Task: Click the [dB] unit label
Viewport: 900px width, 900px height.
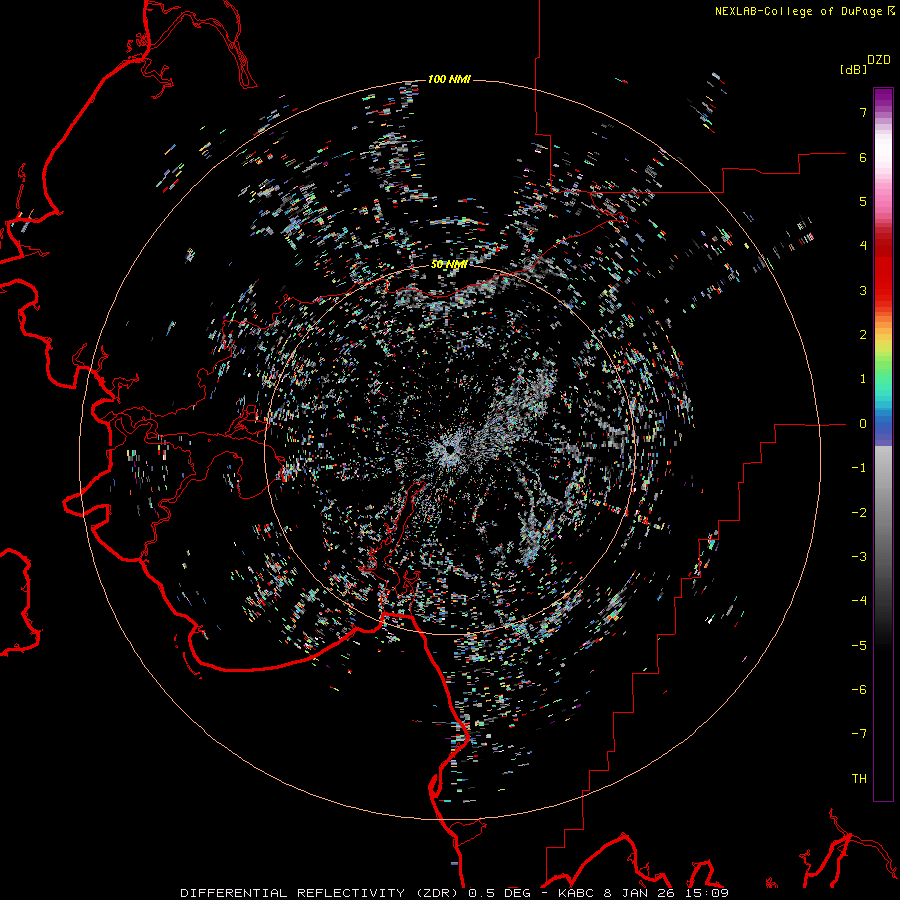Action: 853,70
